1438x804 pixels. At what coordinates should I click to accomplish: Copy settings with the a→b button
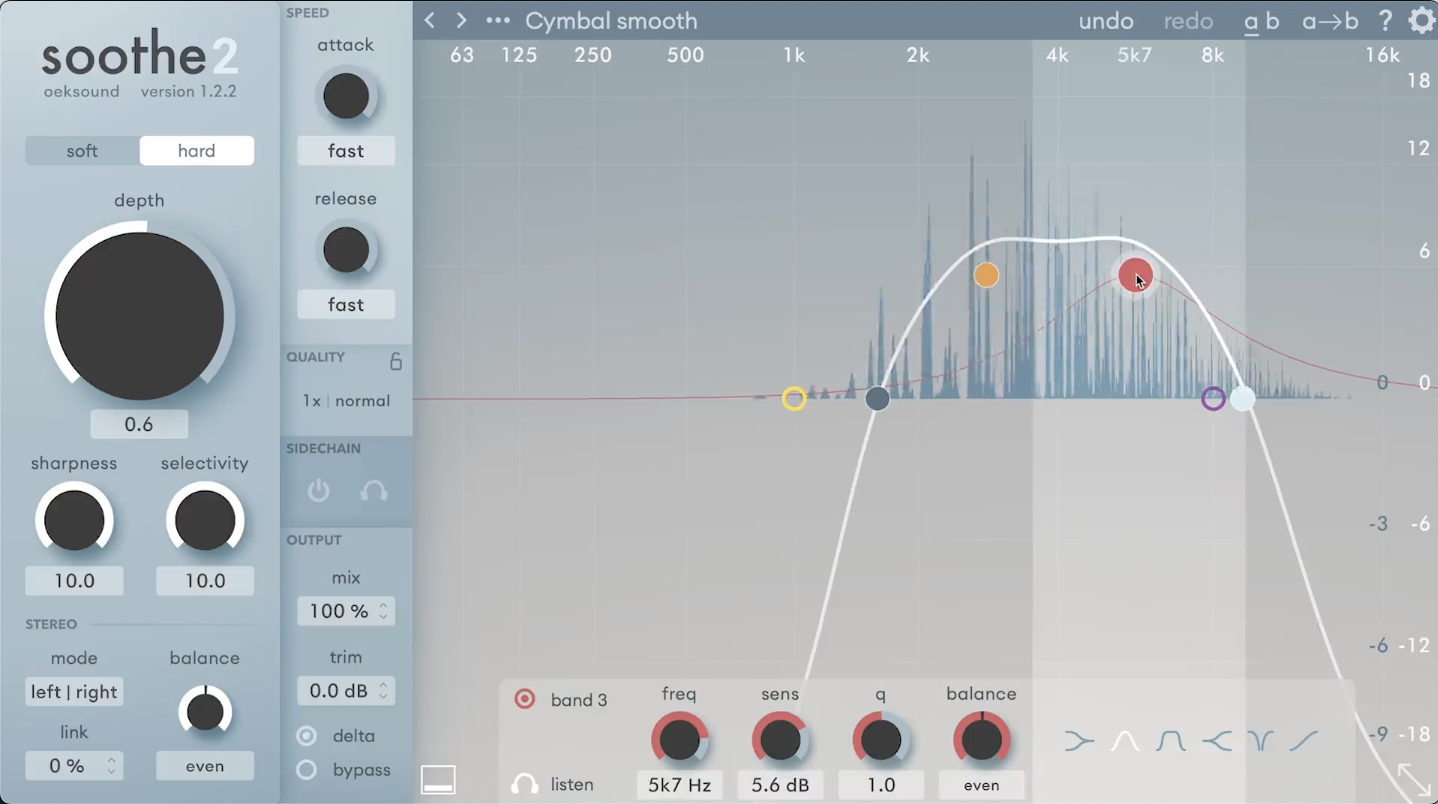tap(1329, 20)
